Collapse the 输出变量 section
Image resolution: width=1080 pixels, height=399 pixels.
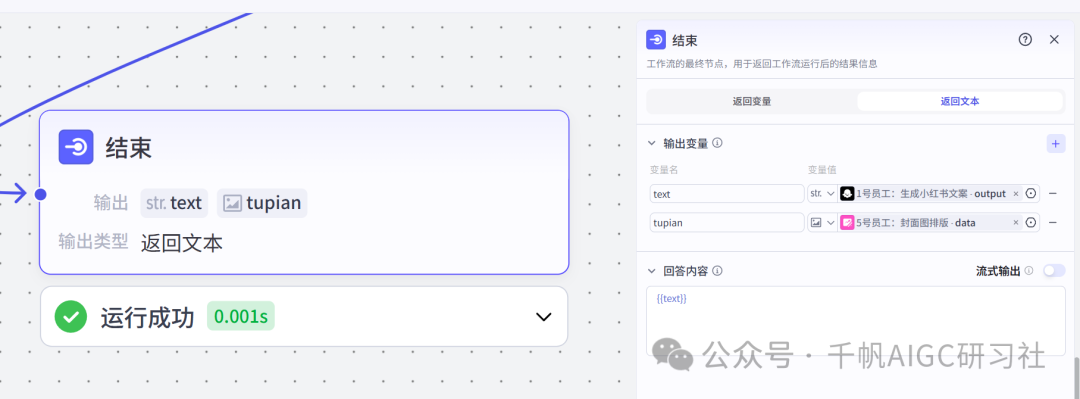pyautogui.click(x=652, y=143)
